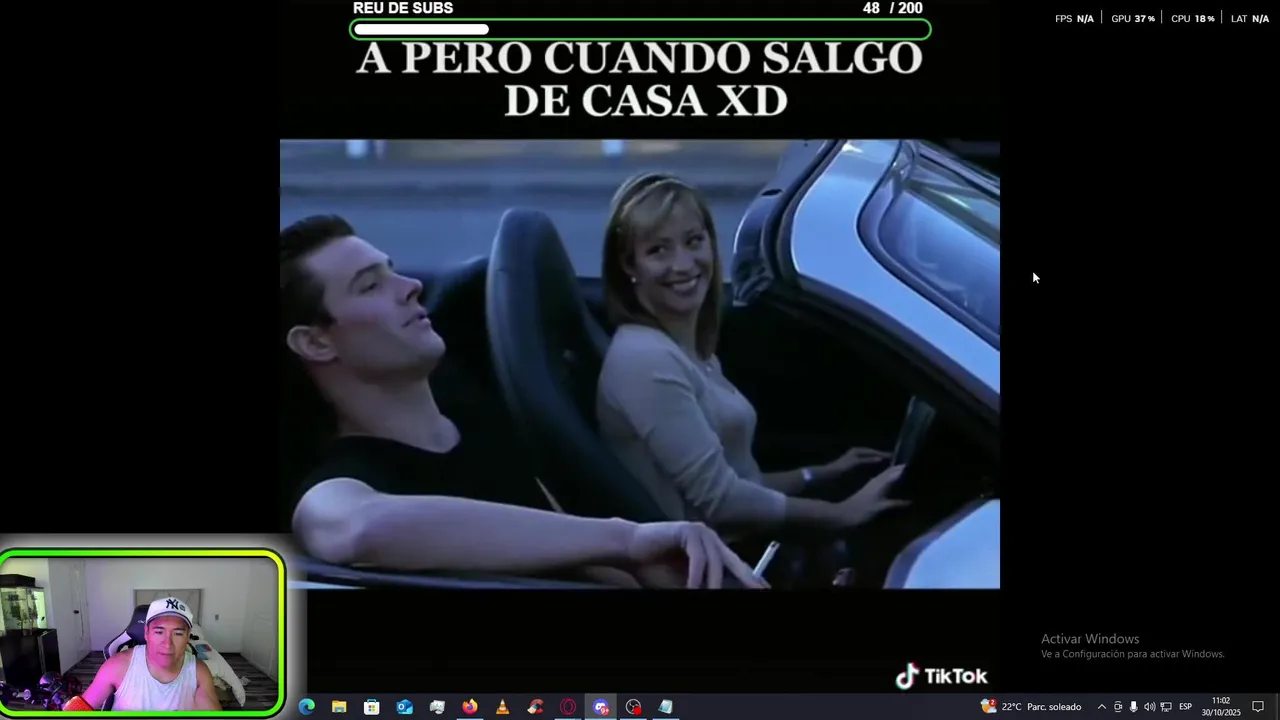Open Firefox from the taskbar
Viewport: 1280px width, 720px height.
[x=470, y=707]
